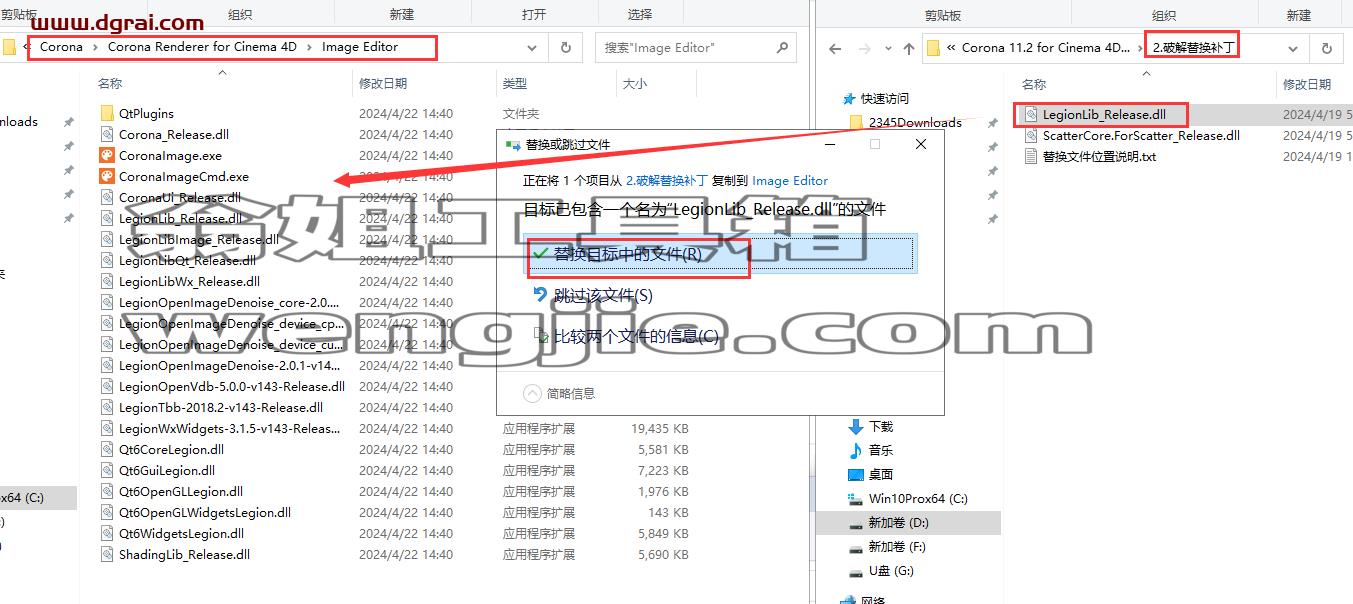Click the search magnifier in Image Editor search box
Image resolution: width=1353 pixels, height=604 pixels.
pyautogui.click(x=781, y=47)
